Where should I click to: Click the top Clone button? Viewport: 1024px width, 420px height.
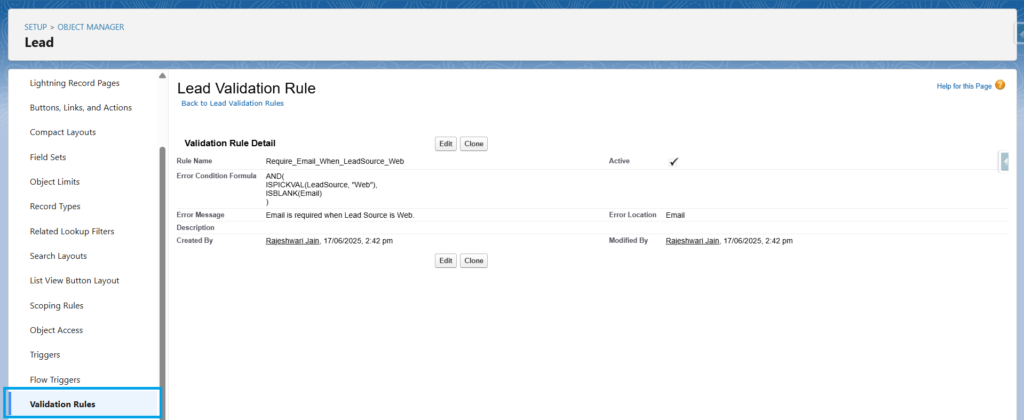pyautogui.click(x=474, y=144)
